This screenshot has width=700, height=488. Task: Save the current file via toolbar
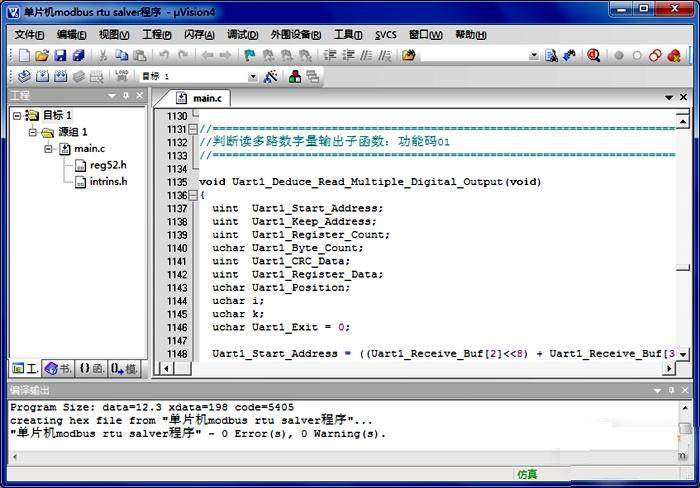click(59, 56)
